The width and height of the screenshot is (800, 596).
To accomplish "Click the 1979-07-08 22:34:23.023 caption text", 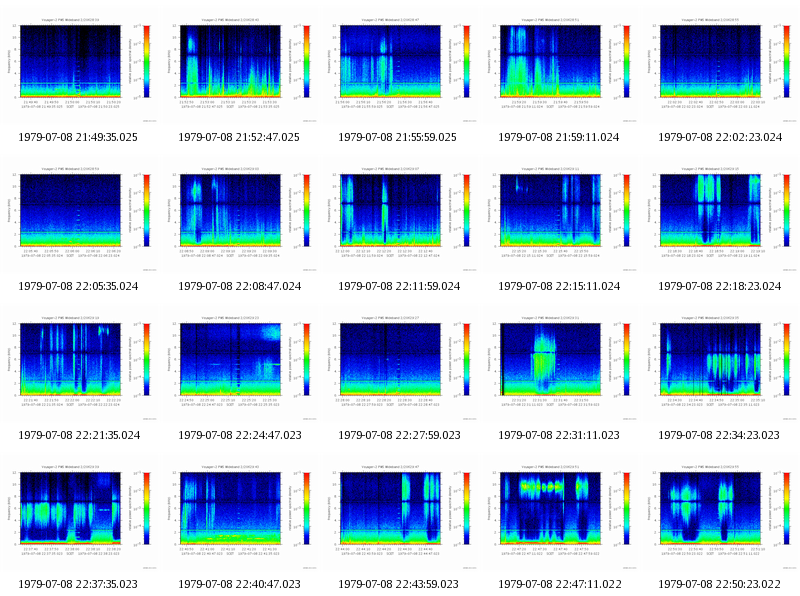I will (719, 435).
